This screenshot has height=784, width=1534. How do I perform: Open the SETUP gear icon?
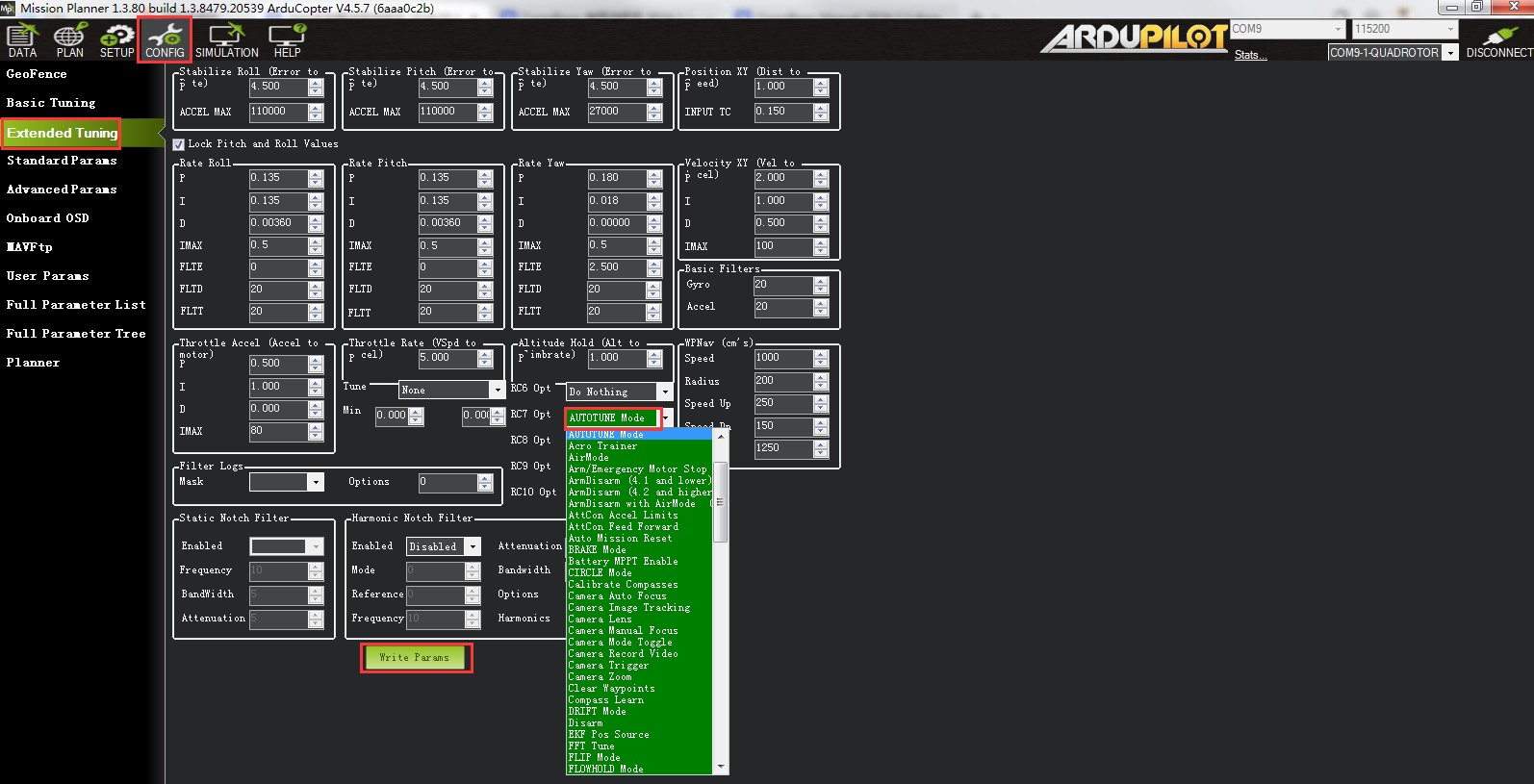pos(117,40)
